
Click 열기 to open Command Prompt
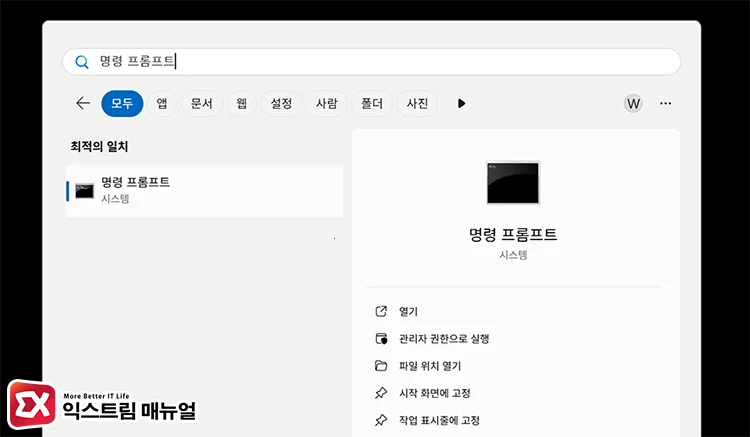(x=408, y=311)
